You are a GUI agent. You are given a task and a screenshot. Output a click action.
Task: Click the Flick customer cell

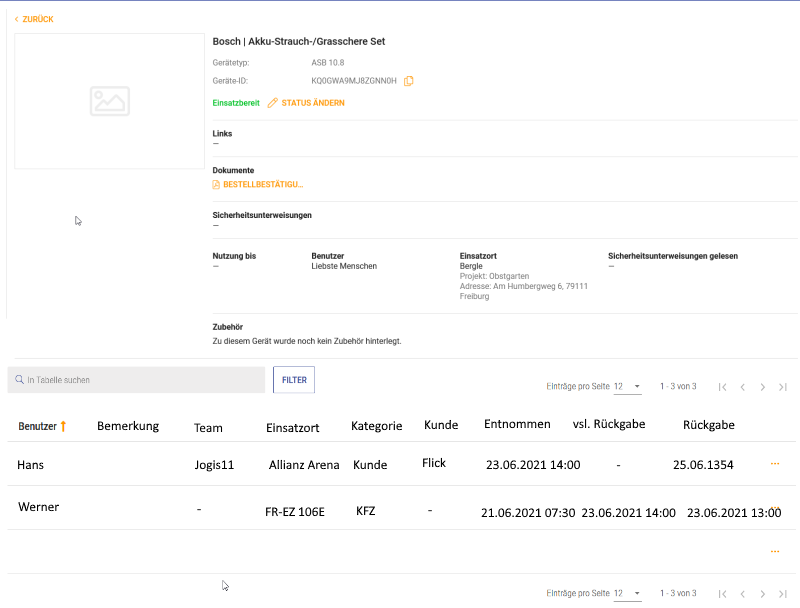tap(434, 463)
